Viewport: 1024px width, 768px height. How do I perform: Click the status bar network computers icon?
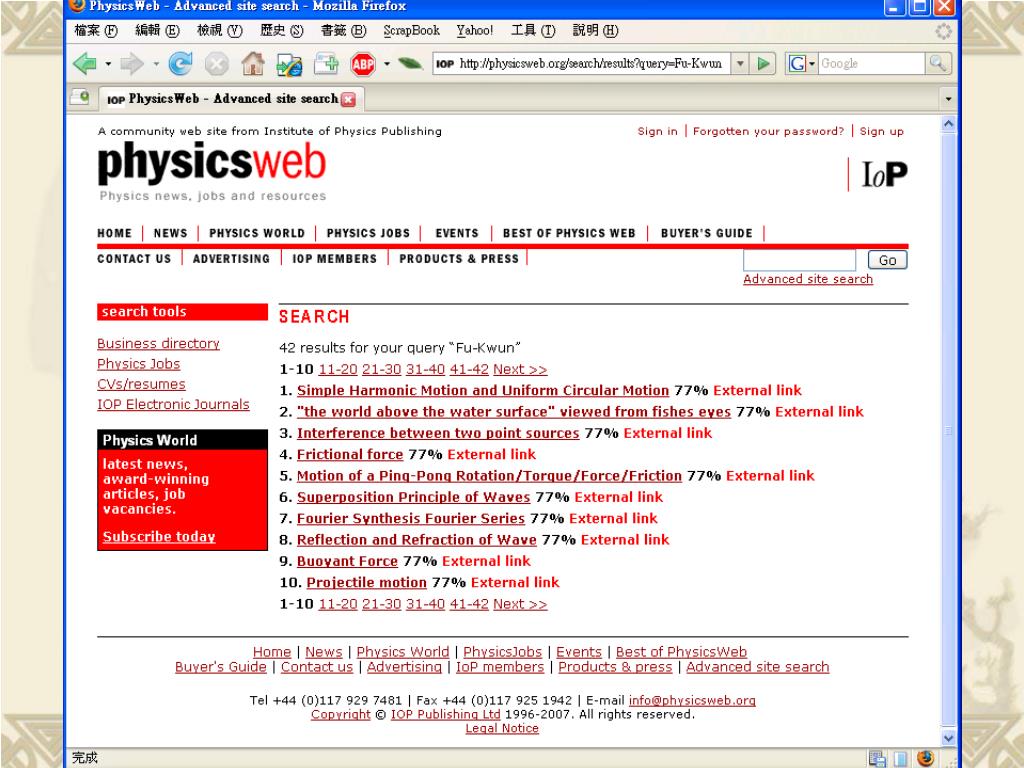coord(878,758)
